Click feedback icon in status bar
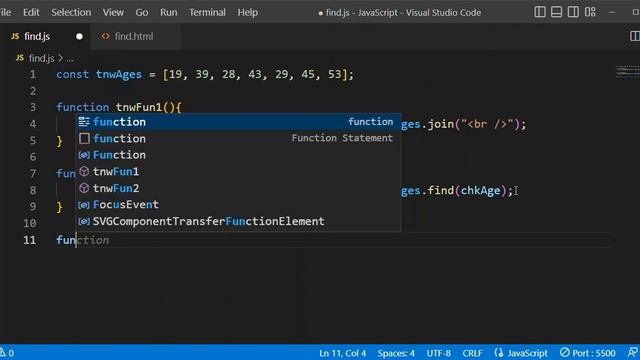This screenshot has height=360, width=640. [633, 353]
